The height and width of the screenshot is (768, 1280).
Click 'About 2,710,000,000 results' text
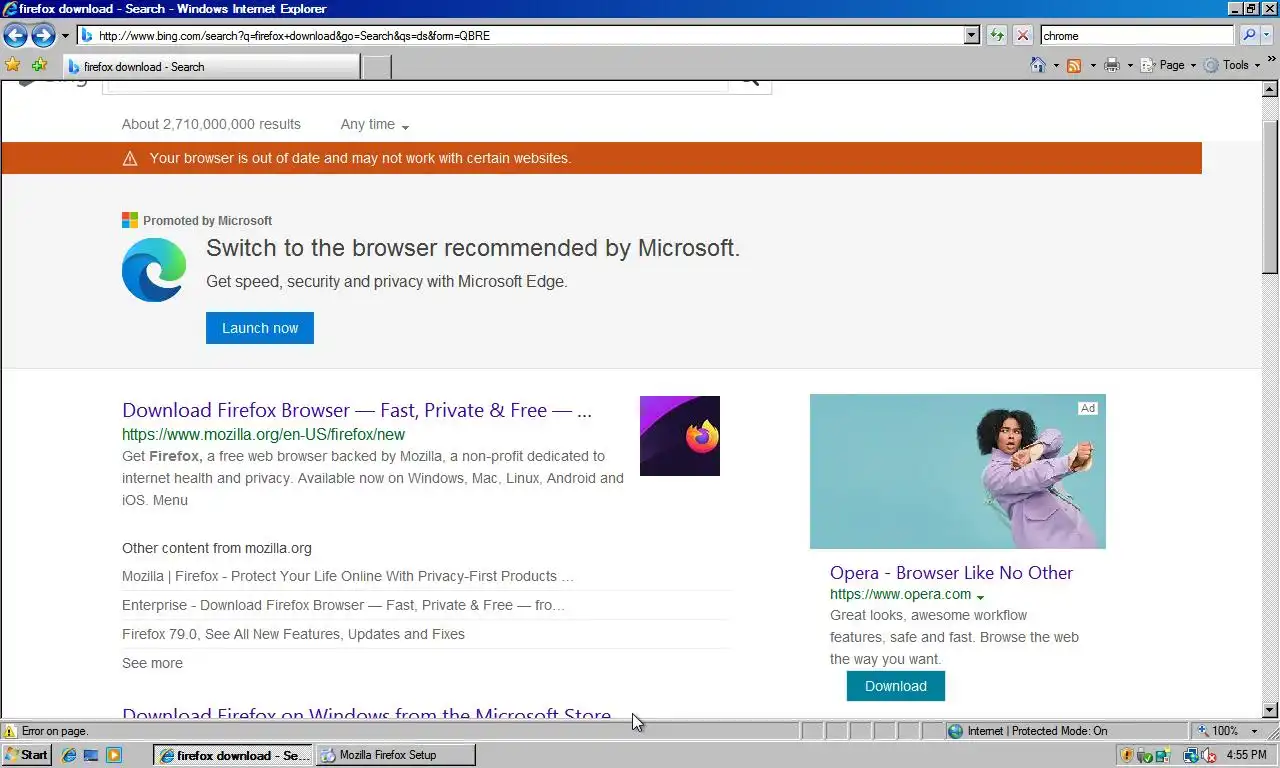pyautogui.click(x=211, y=124)
